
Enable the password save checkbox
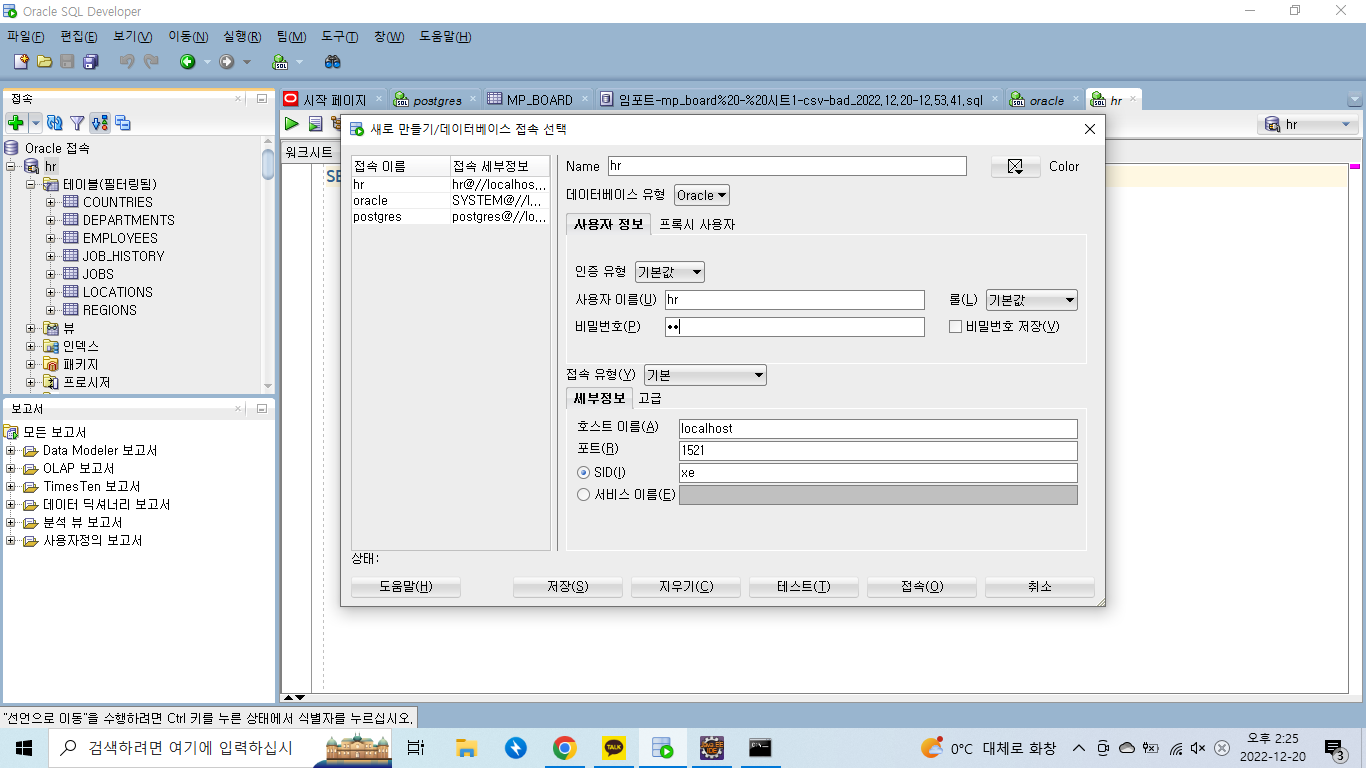tap(955, 326)
